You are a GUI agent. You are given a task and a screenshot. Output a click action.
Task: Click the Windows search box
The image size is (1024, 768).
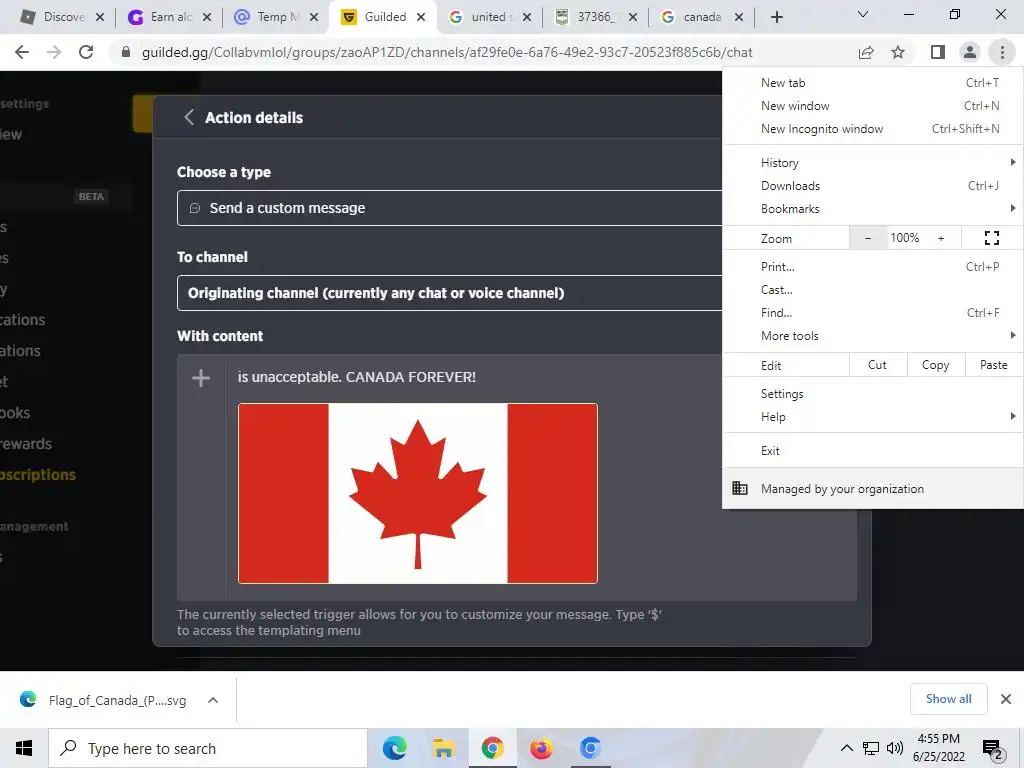pos(208,748)
